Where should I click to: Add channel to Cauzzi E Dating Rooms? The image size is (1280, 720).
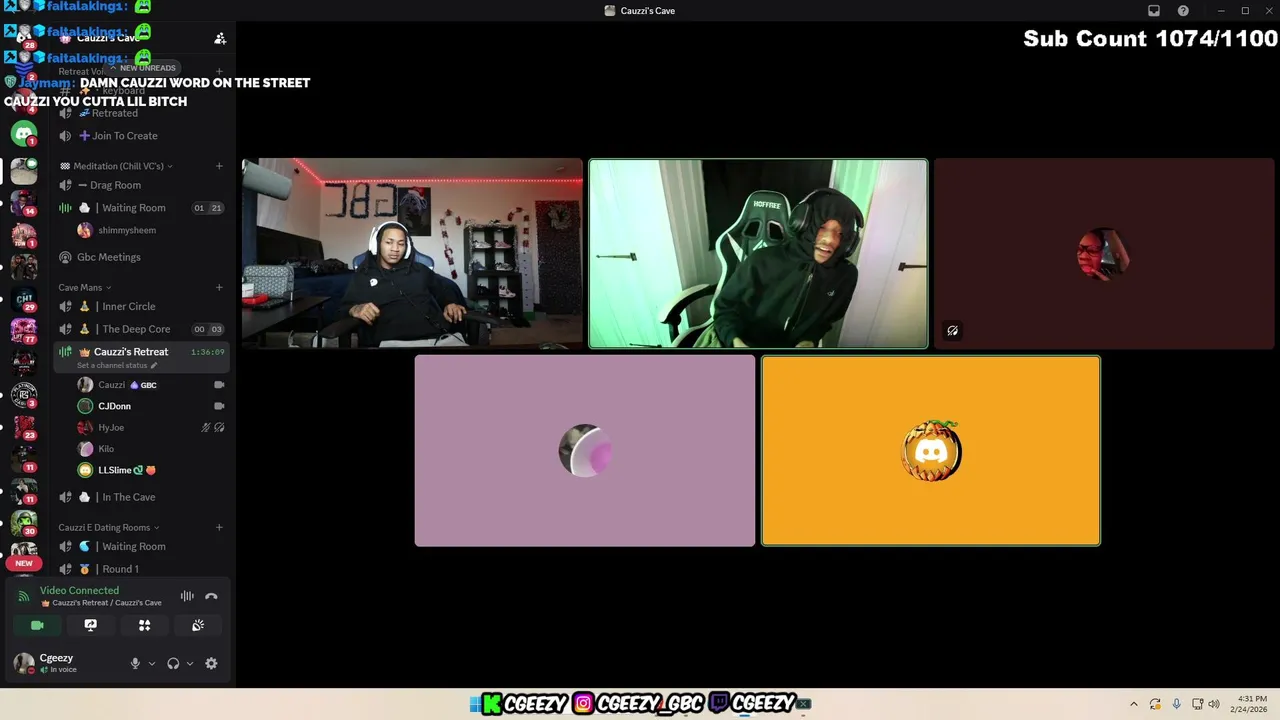point(219,527)
